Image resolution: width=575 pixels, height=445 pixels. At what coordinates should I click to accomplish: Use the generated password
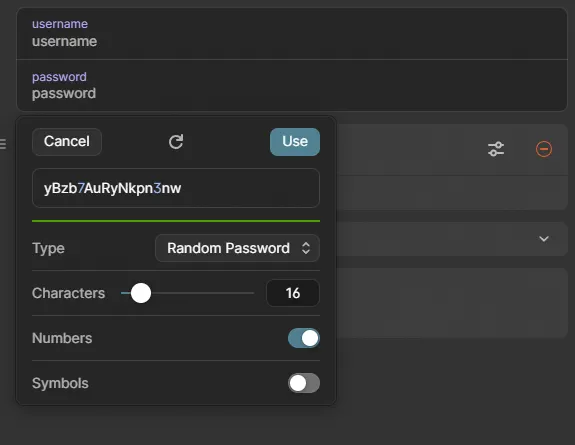(x=295, y=142)
